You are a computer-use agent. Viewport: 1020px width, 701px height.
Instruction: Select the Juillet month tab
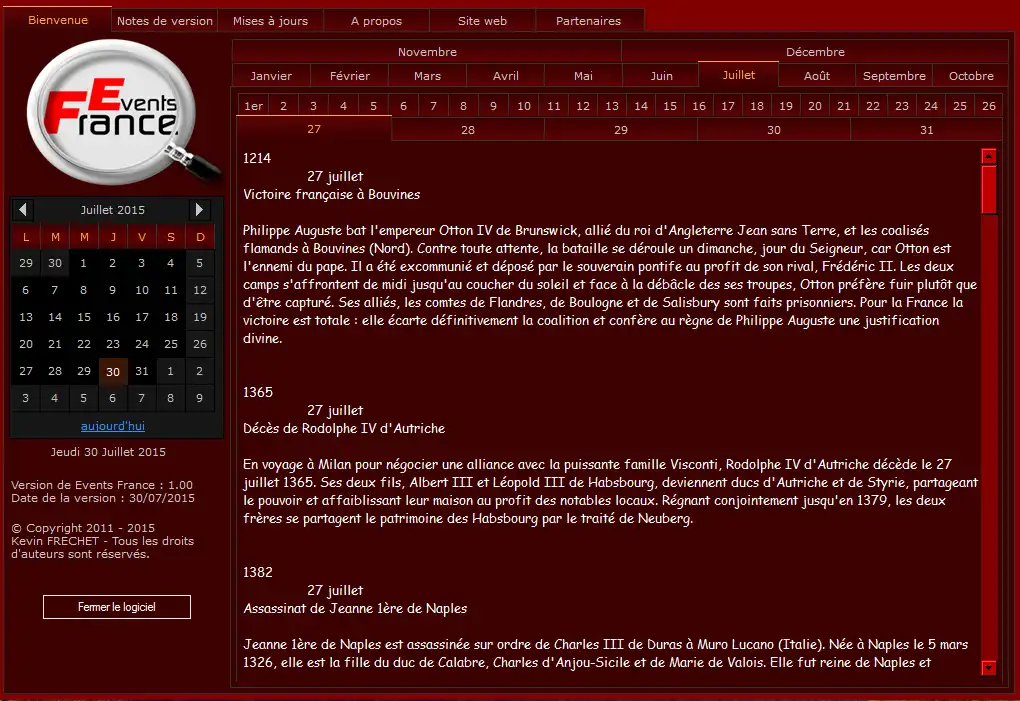point(738,75)
